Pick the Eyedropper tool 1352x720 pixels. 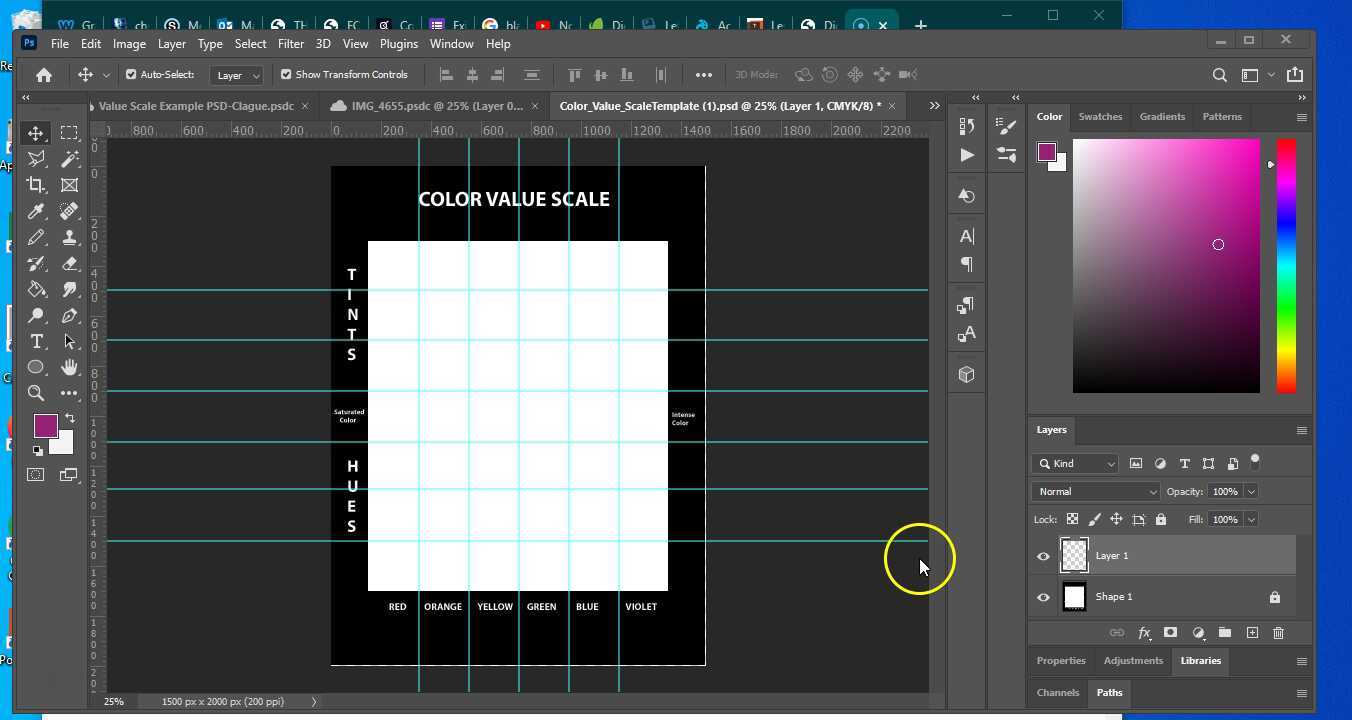(36, 211)
